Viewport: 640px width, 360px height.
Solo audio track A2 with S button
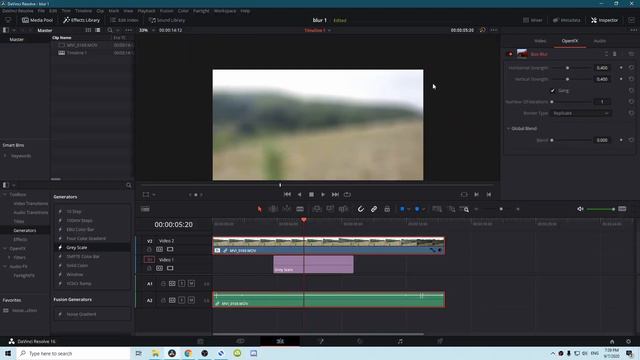pyautogui.click(x=181, y=300)
